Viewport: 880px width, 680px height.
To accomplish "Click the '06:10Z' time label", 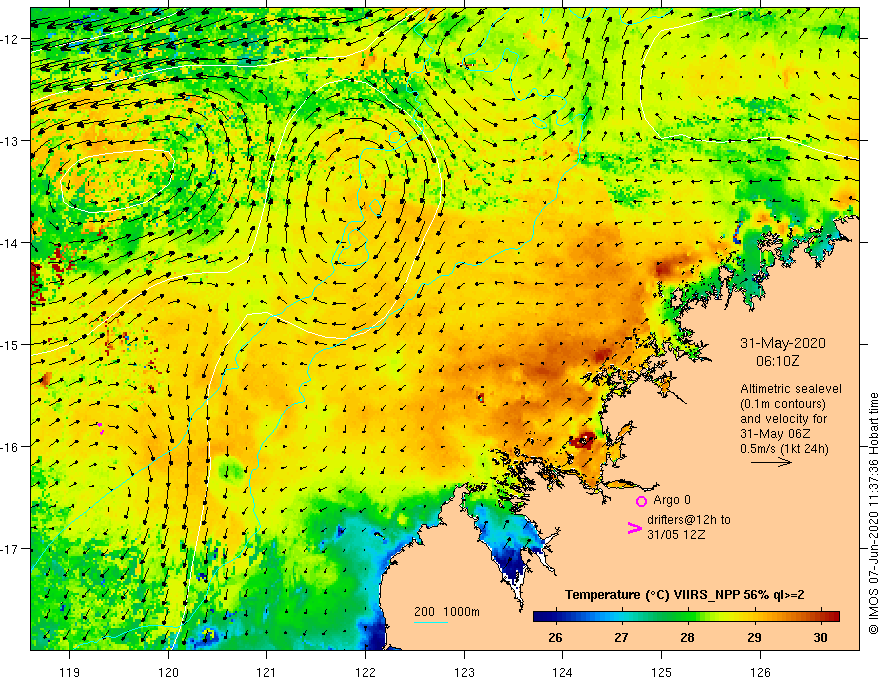I will point(777,361).
